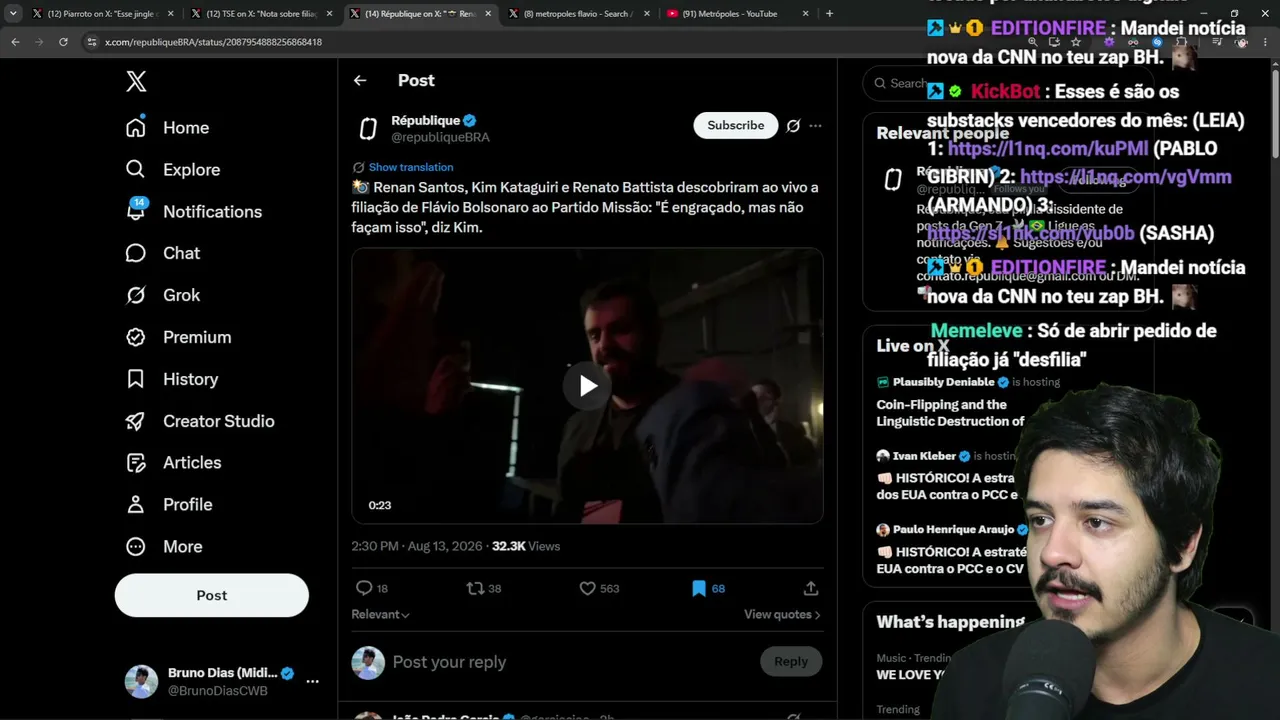Screen dimensions: 1280x720
Task: Switch to the TSE on X browser tab
Action: point(260,14)
